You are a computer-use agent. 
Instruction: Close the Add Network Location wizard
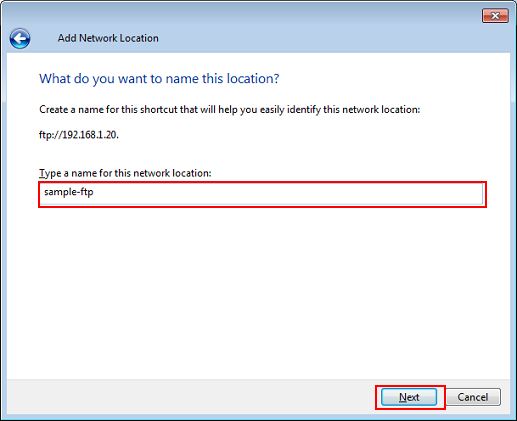pyautogui.click(x=495, y=16)
